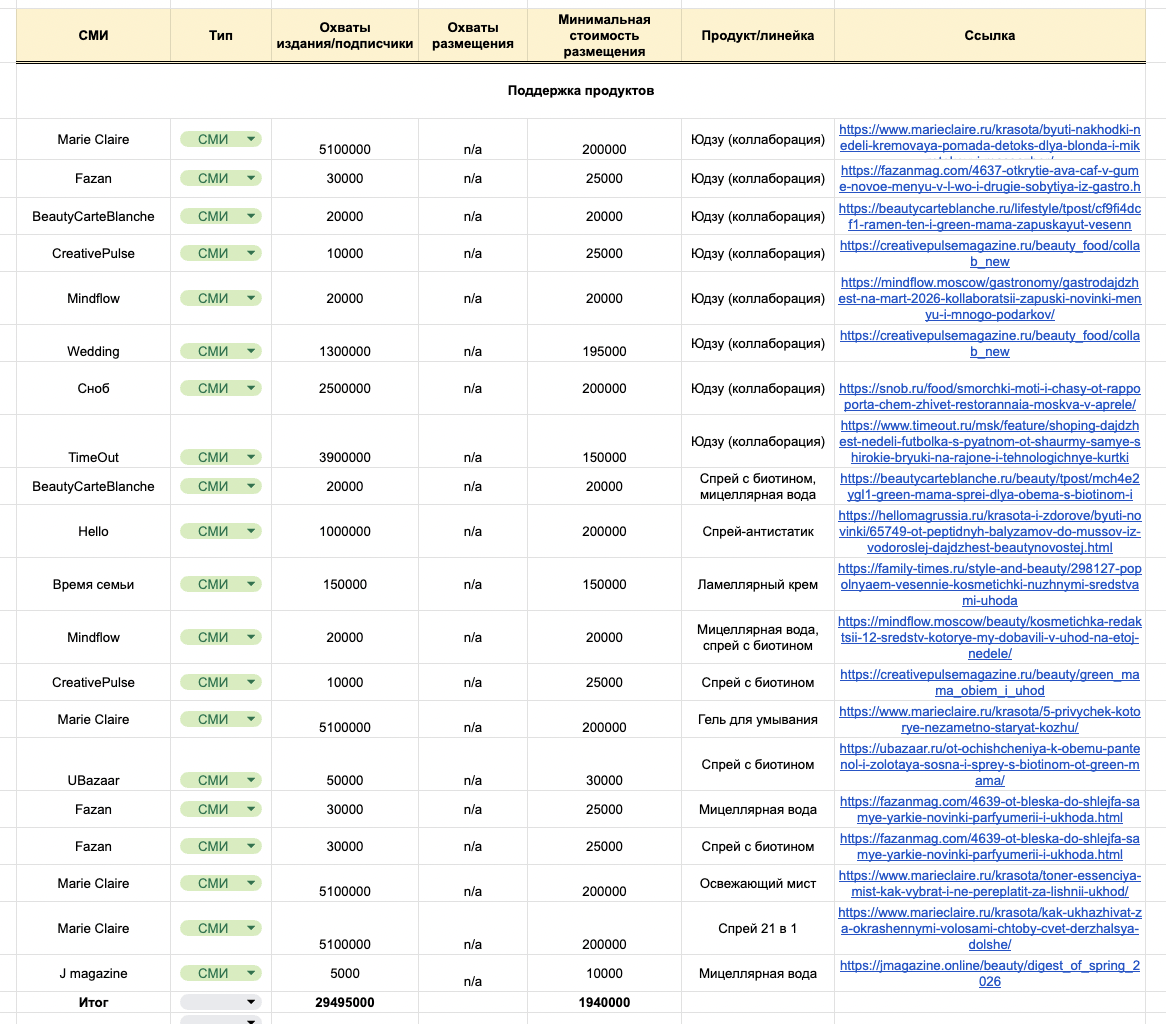Click the 2500000 reach cell
1166x1024 pixels.
coord(345,388)
